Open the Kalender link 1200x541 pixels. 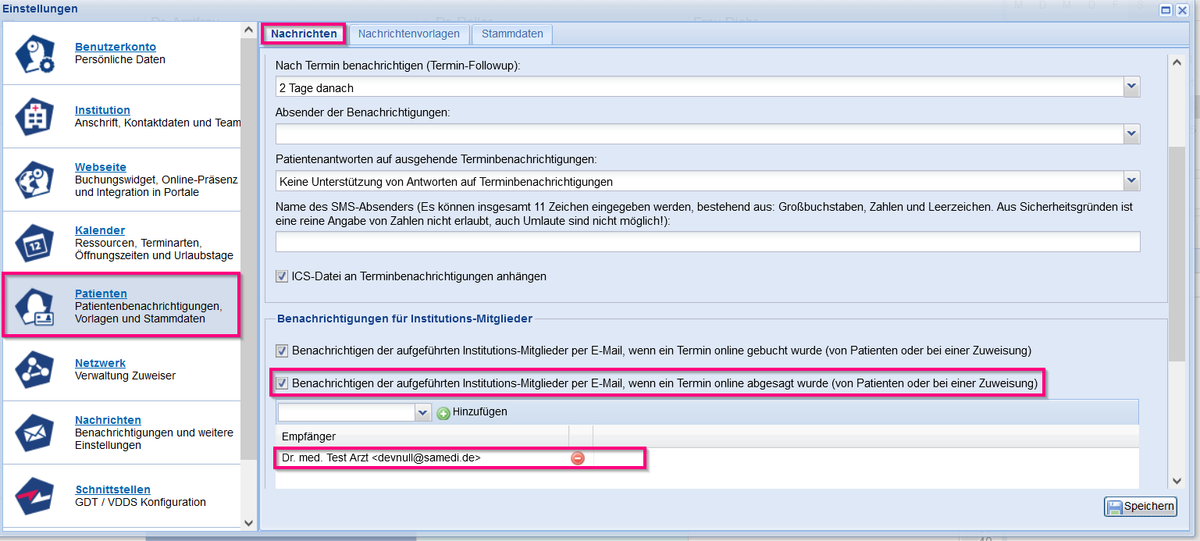(x=100, y=230)
